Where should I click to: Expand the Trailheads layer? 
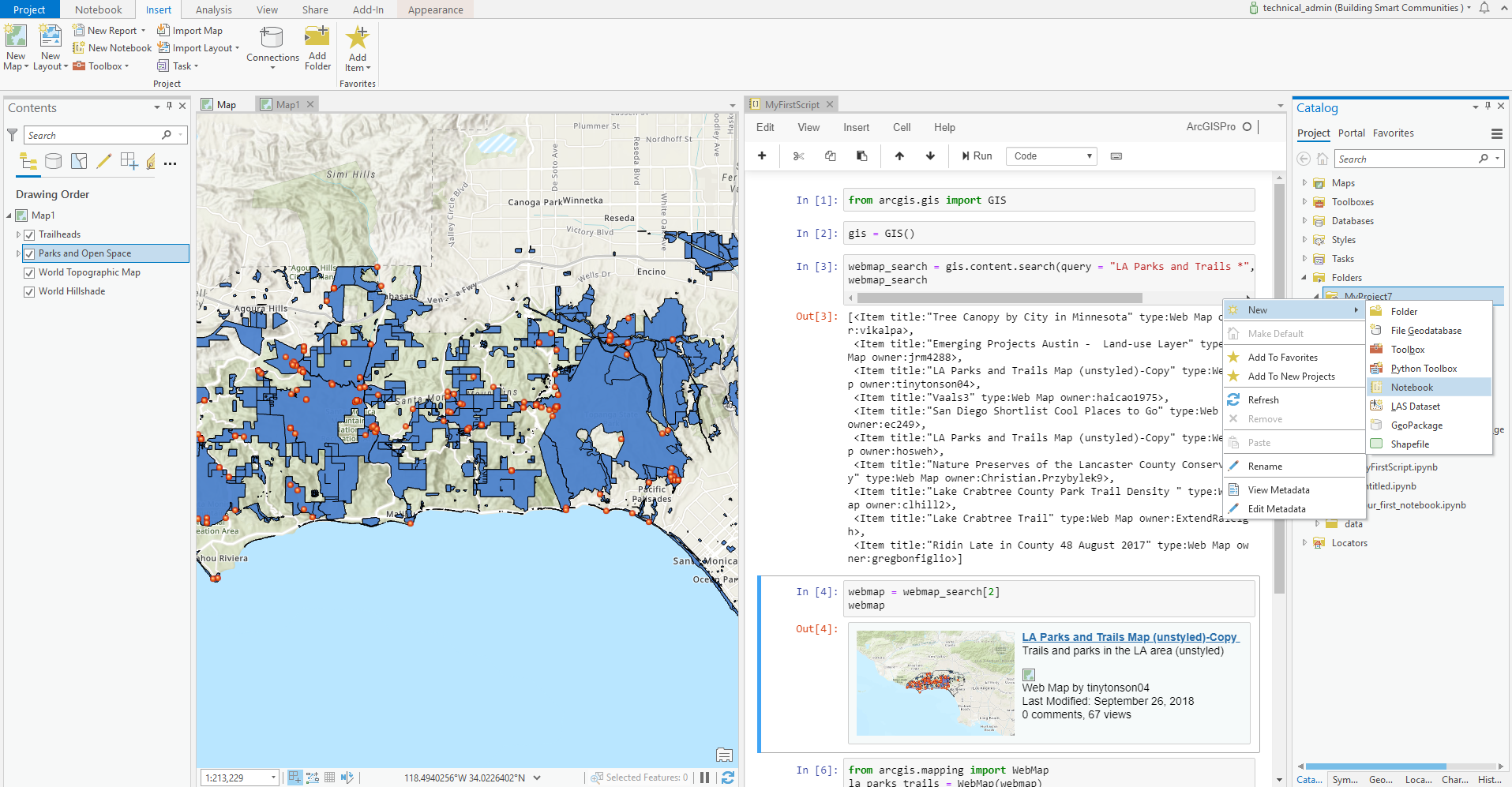click(18, 234)
